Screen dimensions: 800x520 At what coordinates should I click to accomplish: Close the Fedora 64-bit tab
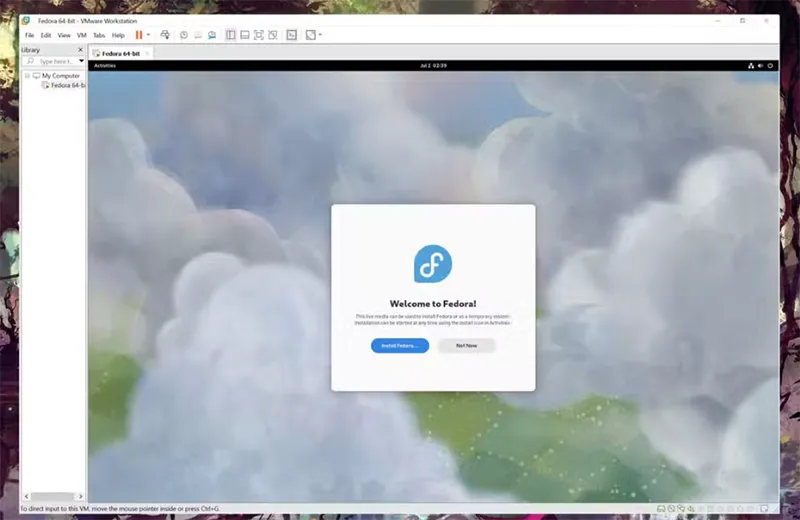[x=147, y=54]
